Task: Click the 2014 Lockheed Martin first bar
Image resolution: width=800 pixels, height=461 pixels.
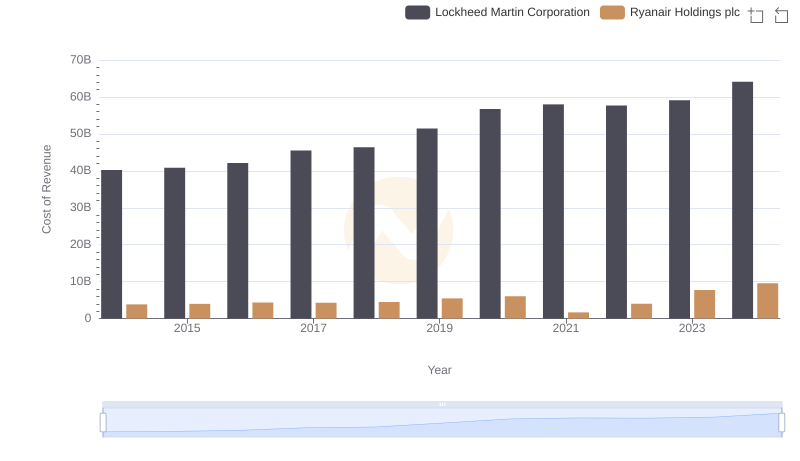Action: point(112,244)
